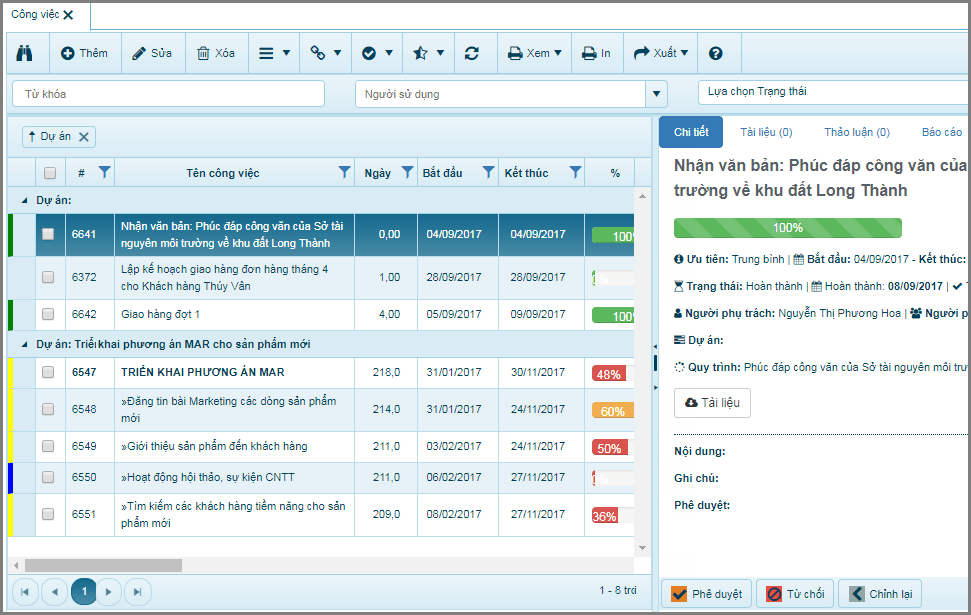
Task: Click the checkmark status toolbar icon
Action: pos(369,53)
